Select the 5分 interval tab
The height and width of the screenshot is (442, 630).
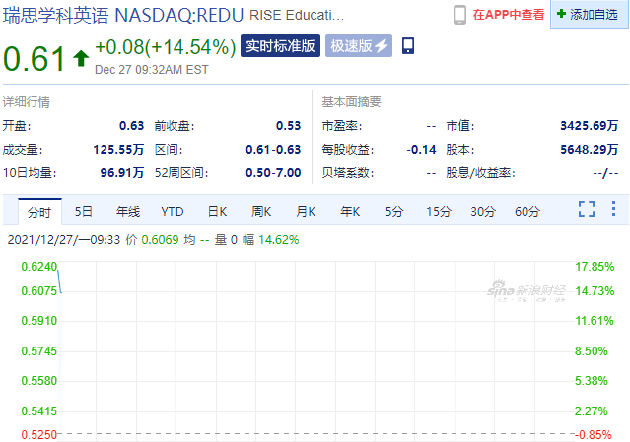tap(394, 211)
